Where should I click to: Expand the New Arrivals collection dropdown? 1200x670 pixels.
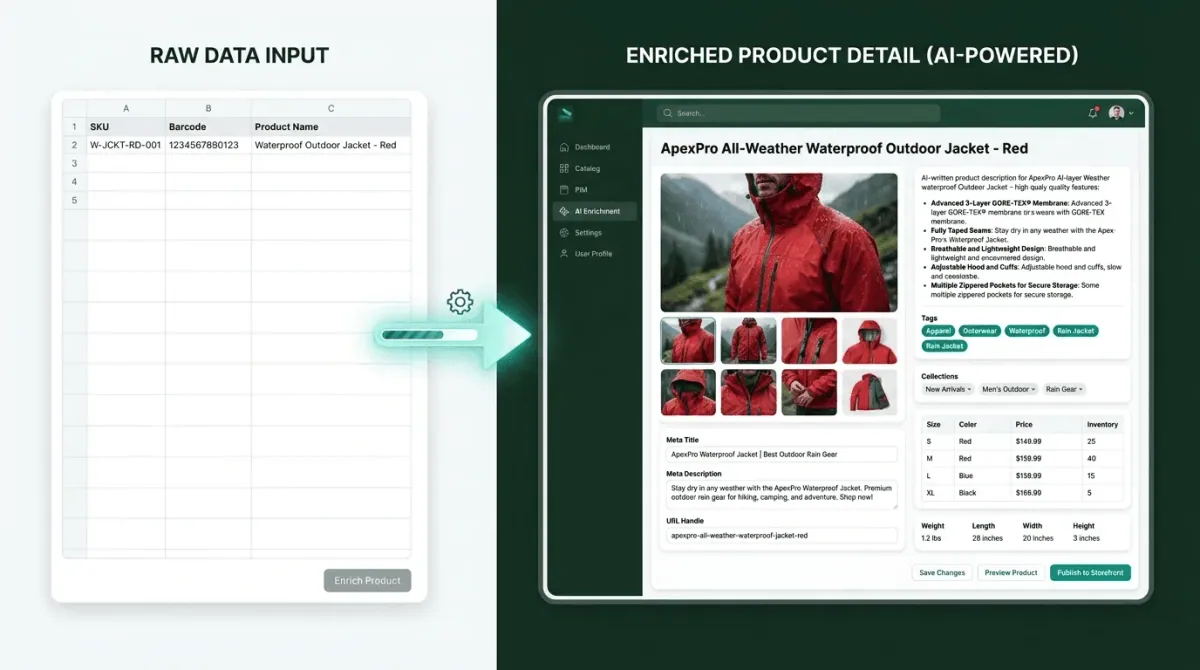(946, 389)
